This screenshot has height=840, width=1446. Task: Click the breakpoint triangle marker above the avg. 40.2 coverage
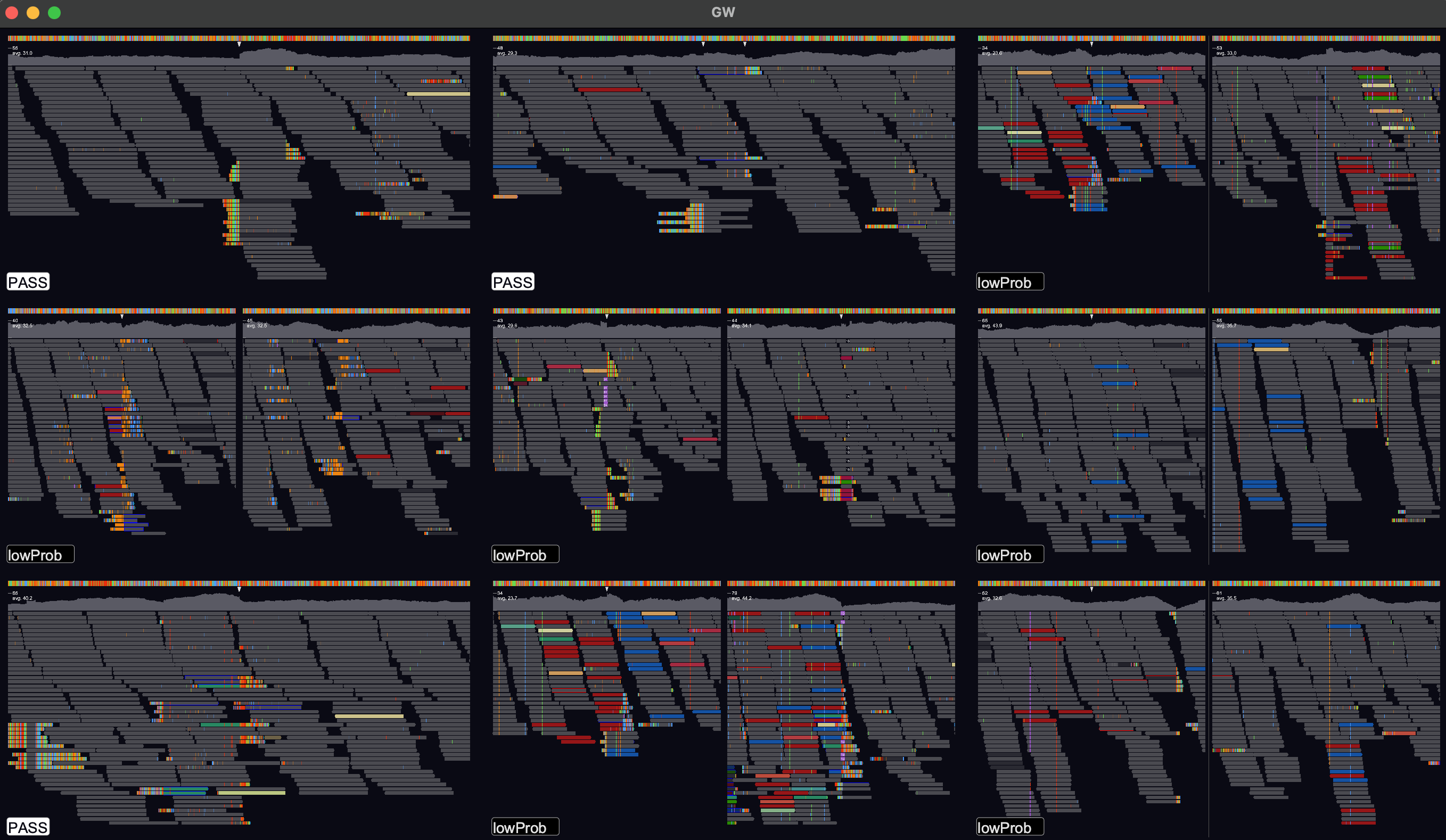point(239,589)
